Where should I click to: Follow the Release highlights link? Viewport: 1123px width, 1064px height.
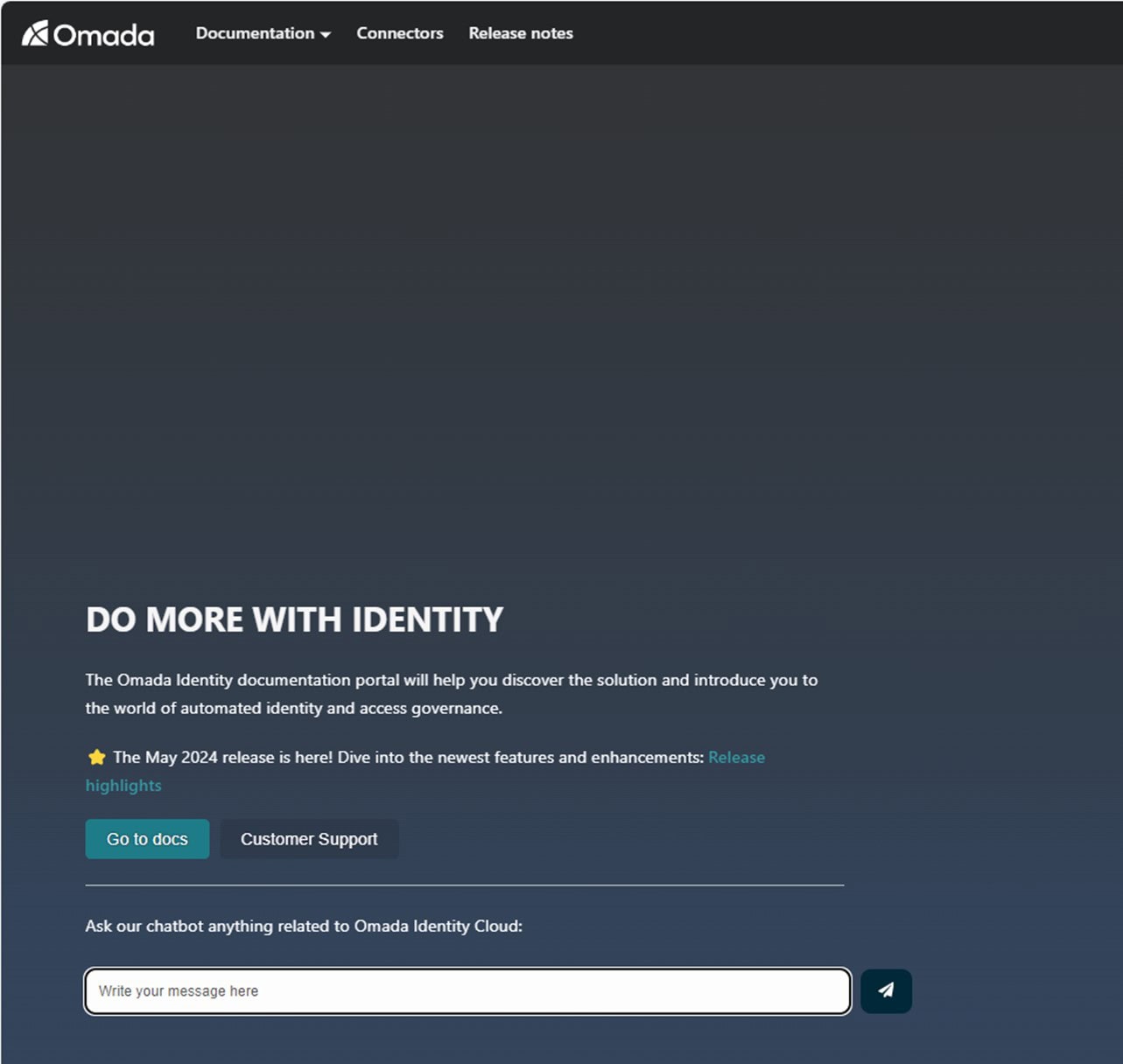tap(736, 757)
